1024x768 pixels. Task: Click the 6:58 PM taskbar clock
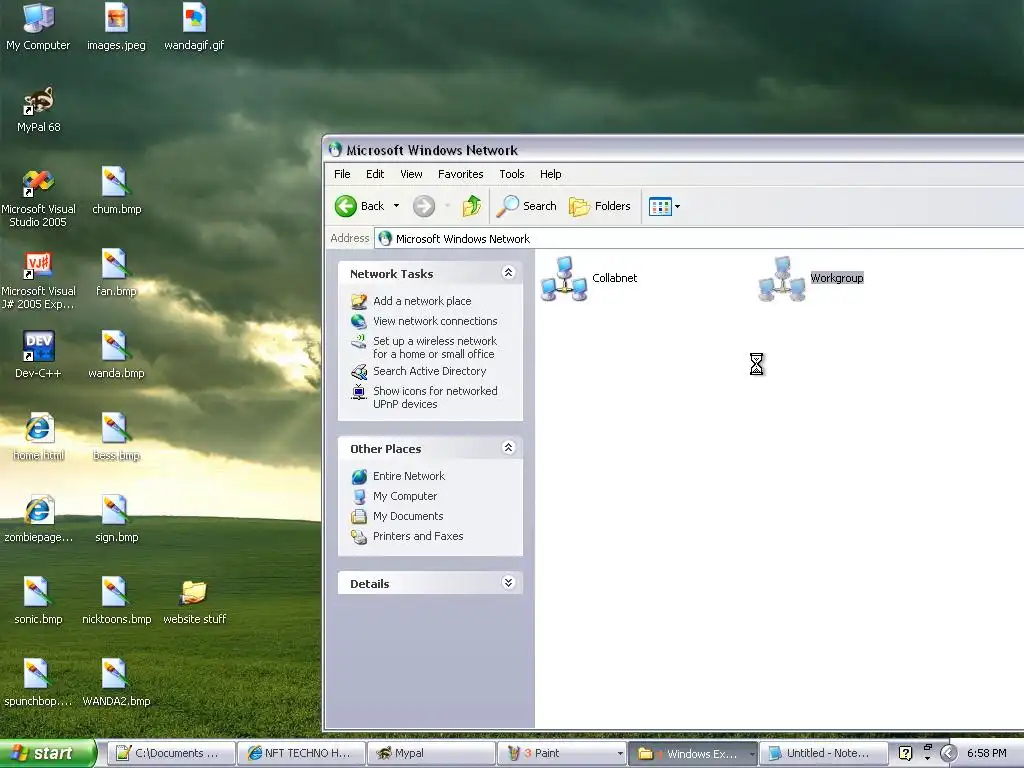987,754
